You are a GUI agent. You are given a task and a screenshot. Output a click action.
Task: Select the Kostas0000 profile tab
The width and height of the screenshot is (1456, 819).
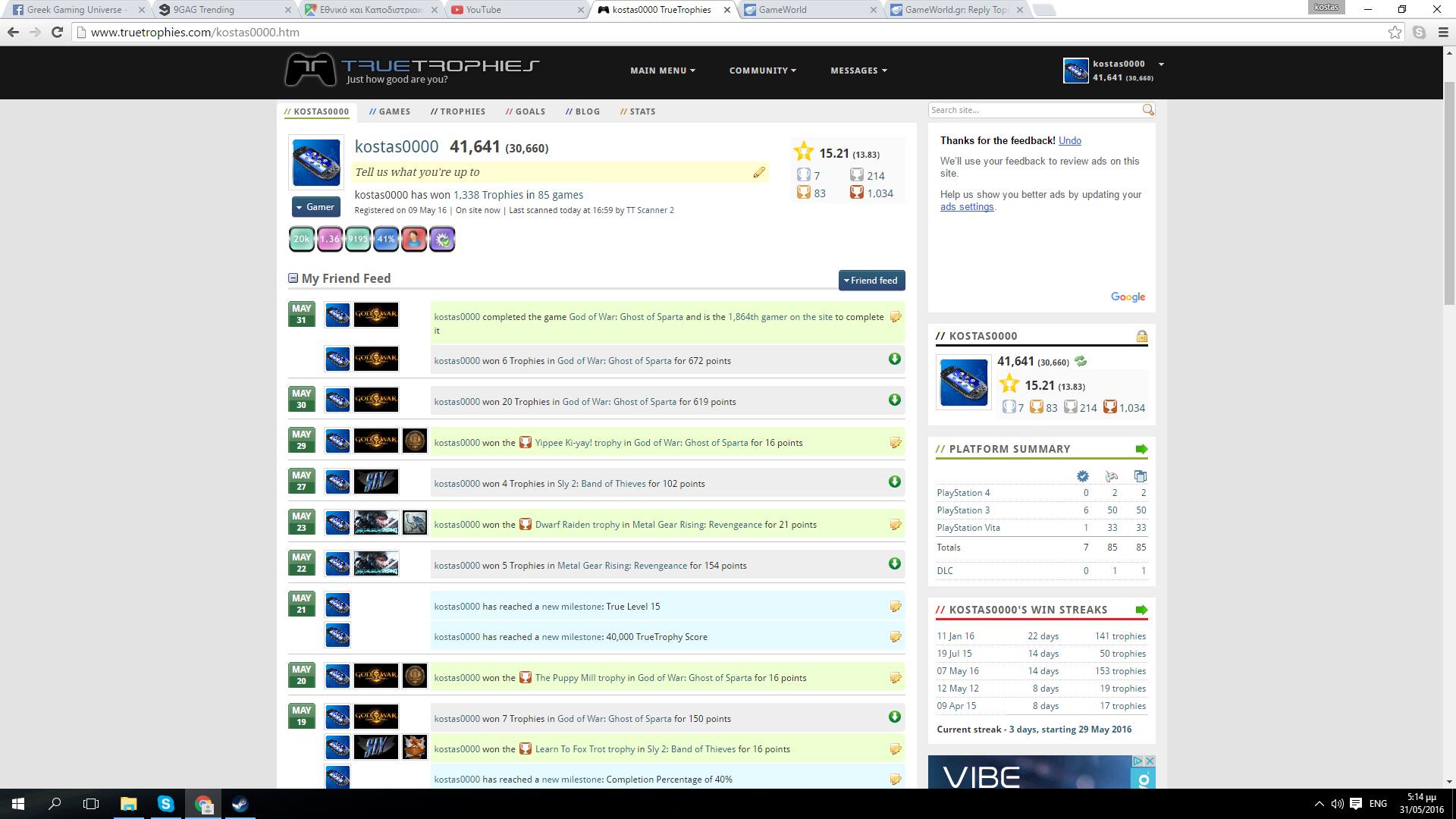(317, 111)
